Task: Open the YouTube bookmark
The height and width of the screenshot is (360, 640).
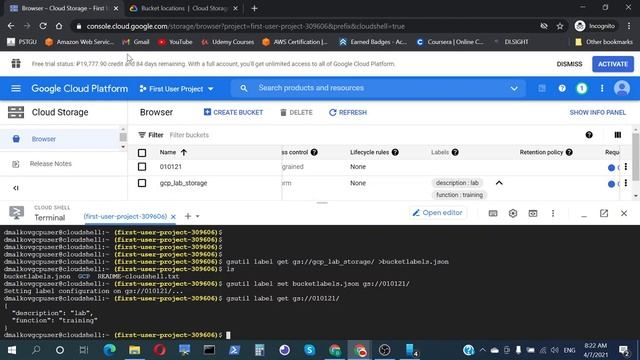Action: [175, 42]
